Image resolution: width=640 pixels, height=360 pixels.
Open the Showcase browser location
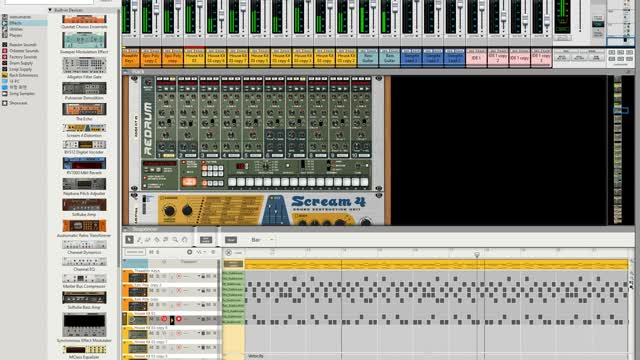(18, 103)
